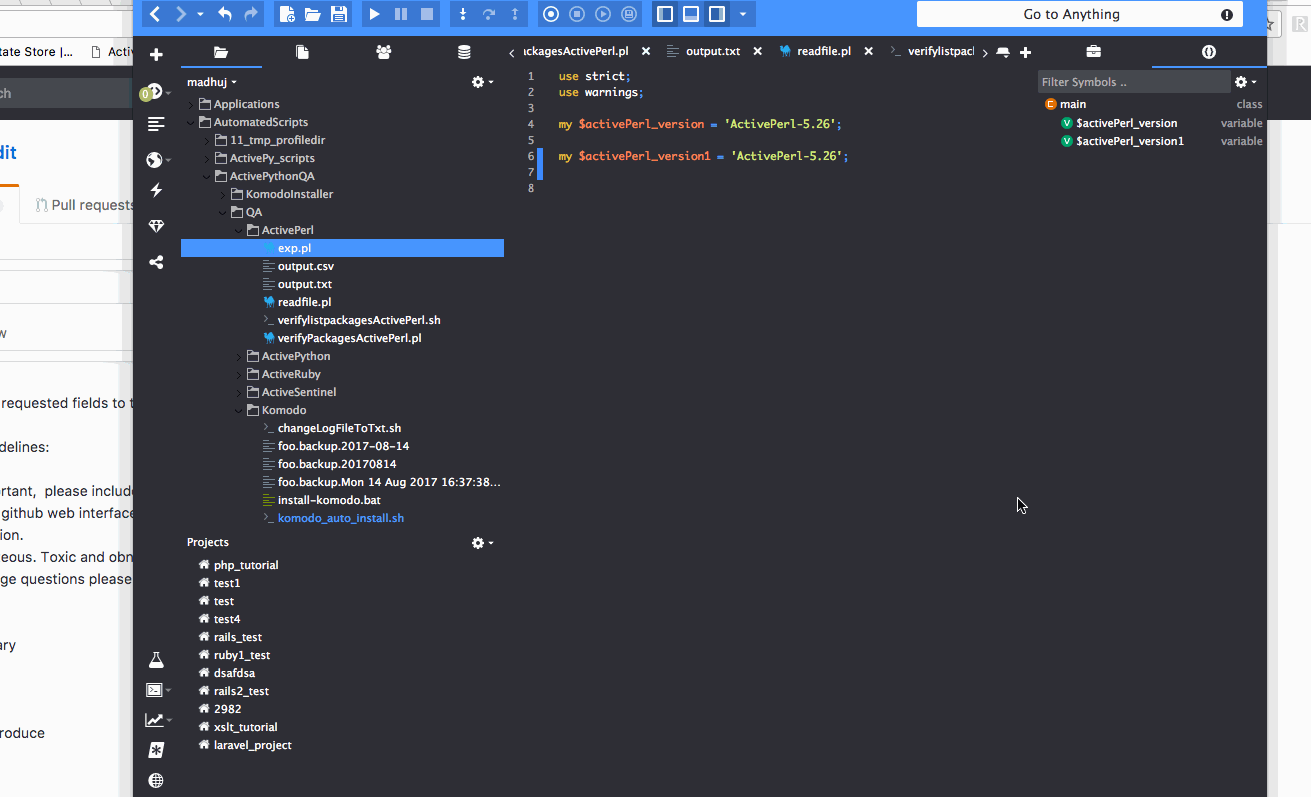Start debugging with the play button

pos(374,14)
